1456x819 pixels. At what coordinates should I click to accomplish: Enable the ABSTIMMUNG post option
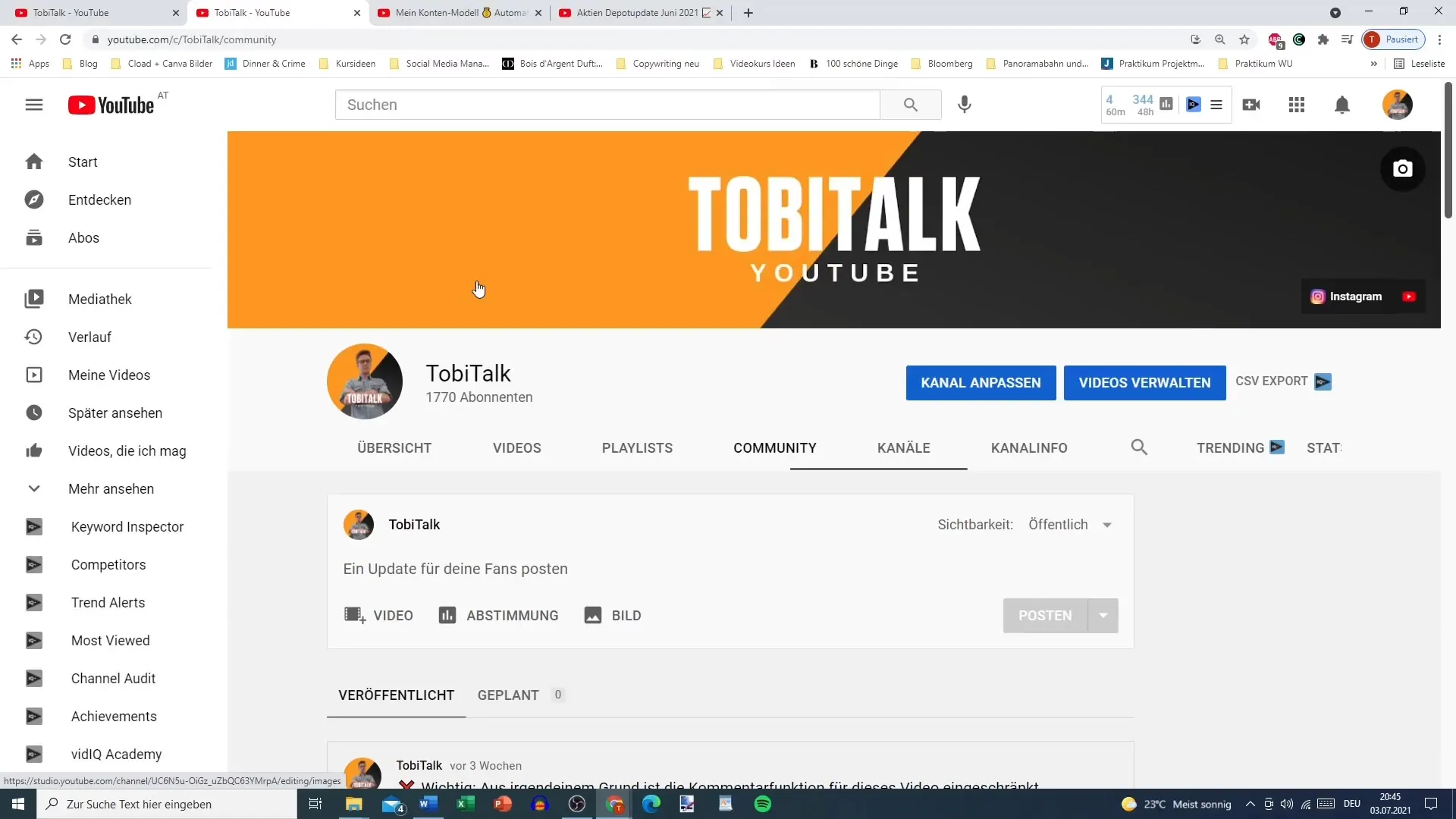click(x=499, y=615)
